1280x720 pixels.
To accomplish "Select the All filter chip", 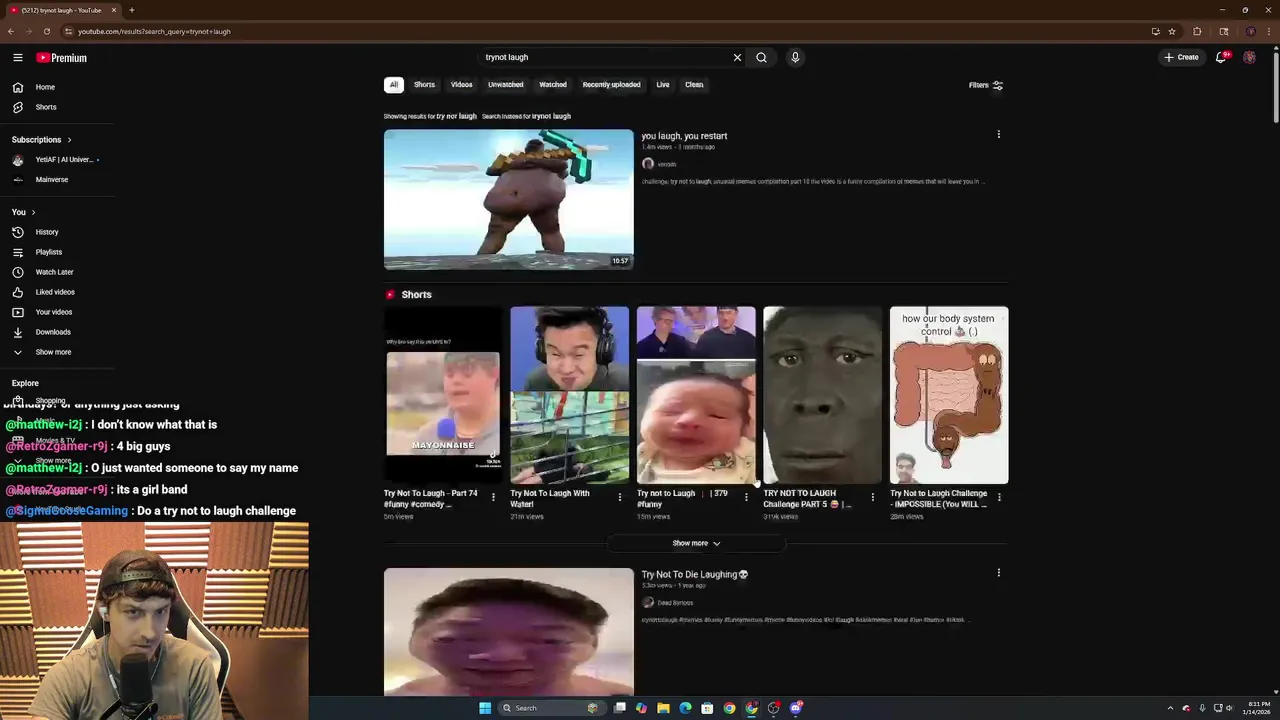I will coord(394,85).
